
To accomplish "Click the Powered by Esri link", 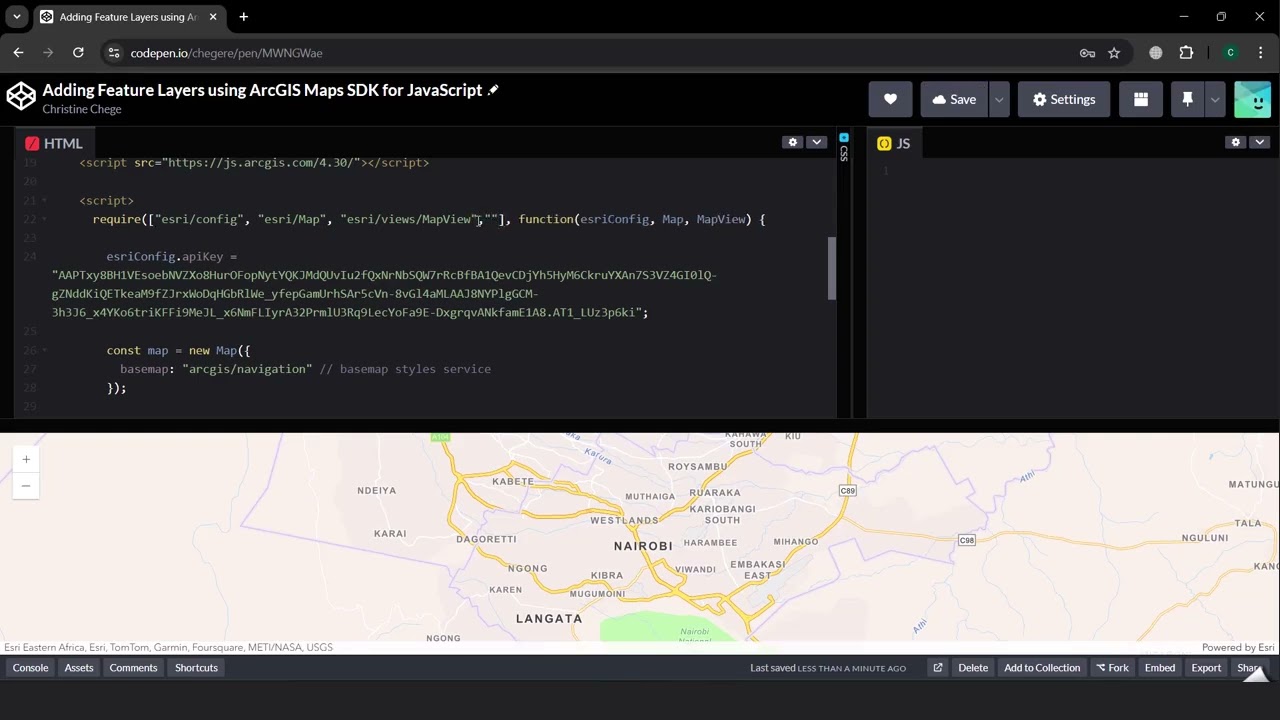I will click(1238, 647).
